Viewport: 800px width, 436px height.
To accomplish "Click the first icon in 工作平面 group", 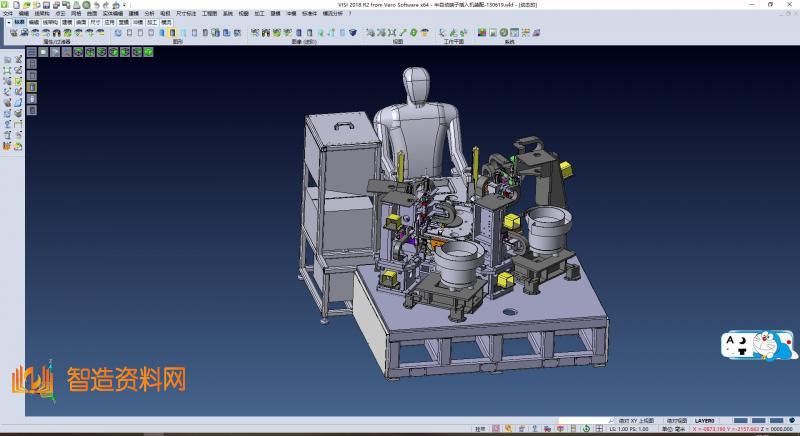I will click(442, 33).
